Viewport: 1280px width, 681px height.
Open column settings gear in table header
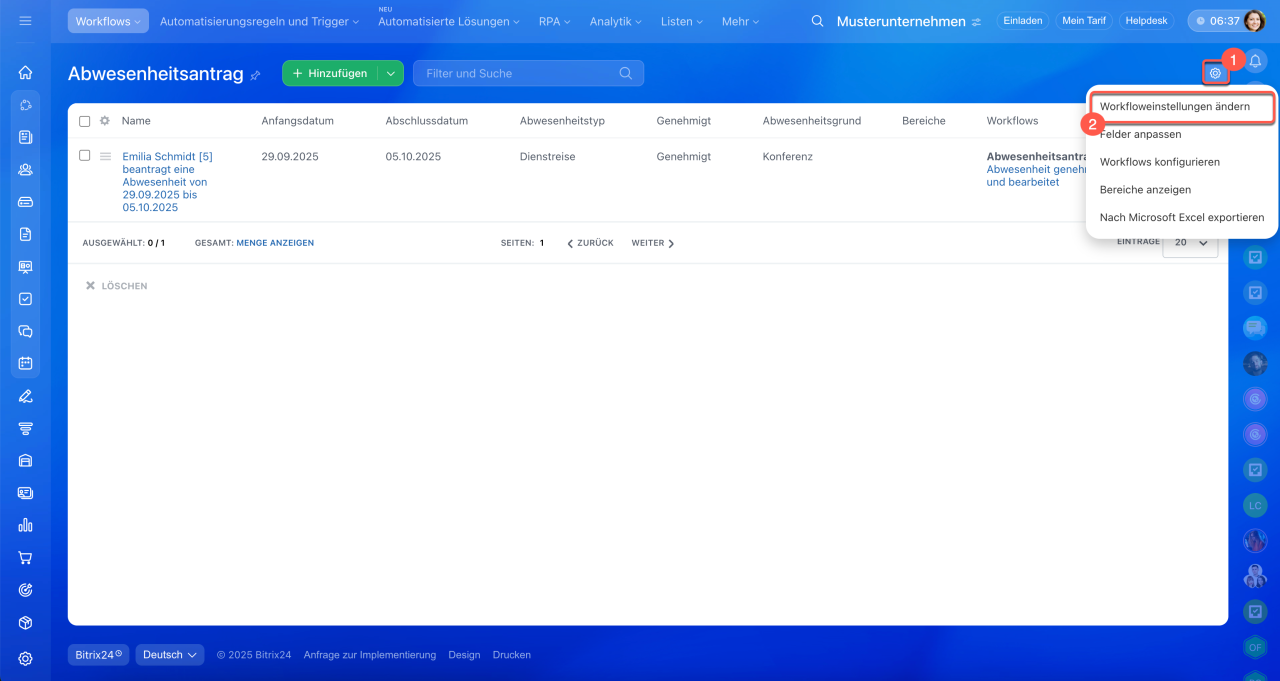[x=104, y=121]
